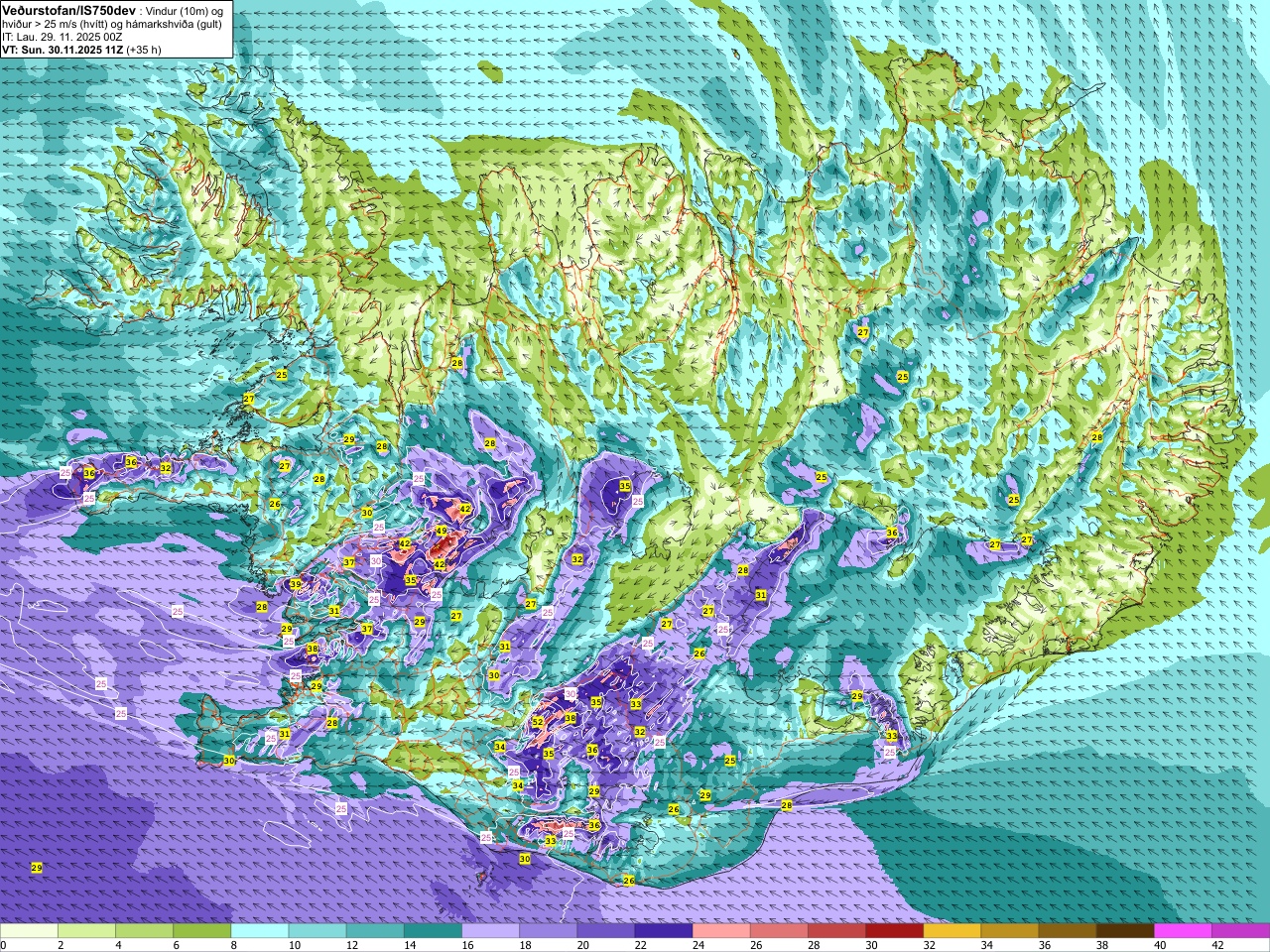Select the cyan 10–12 m/s legend swatch

pos(317,931)
